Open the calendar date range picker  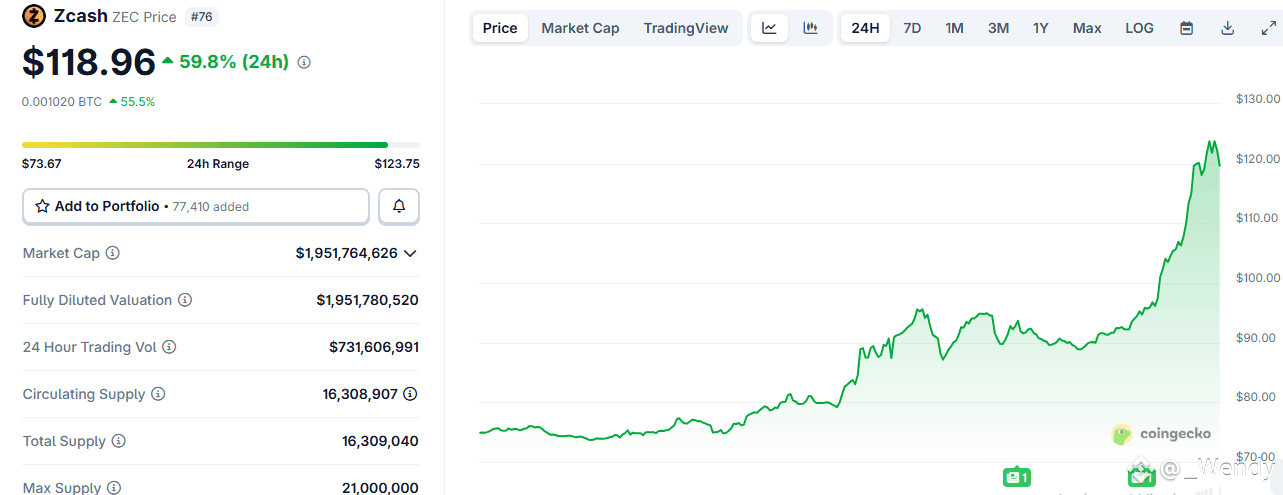click(x=1186, y=28)
